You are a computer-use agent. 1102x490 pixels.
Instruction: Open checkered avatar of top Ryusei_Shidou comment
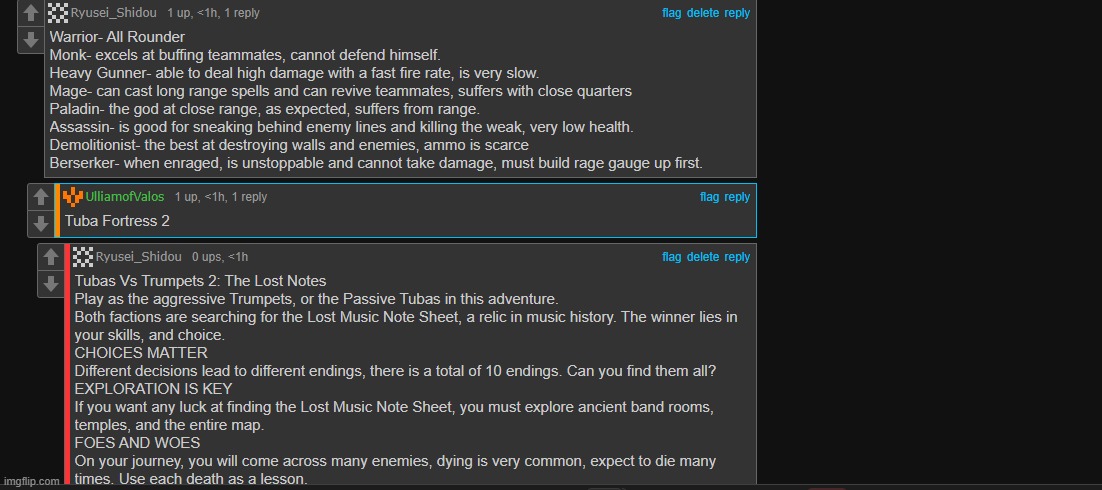[59, 13]
